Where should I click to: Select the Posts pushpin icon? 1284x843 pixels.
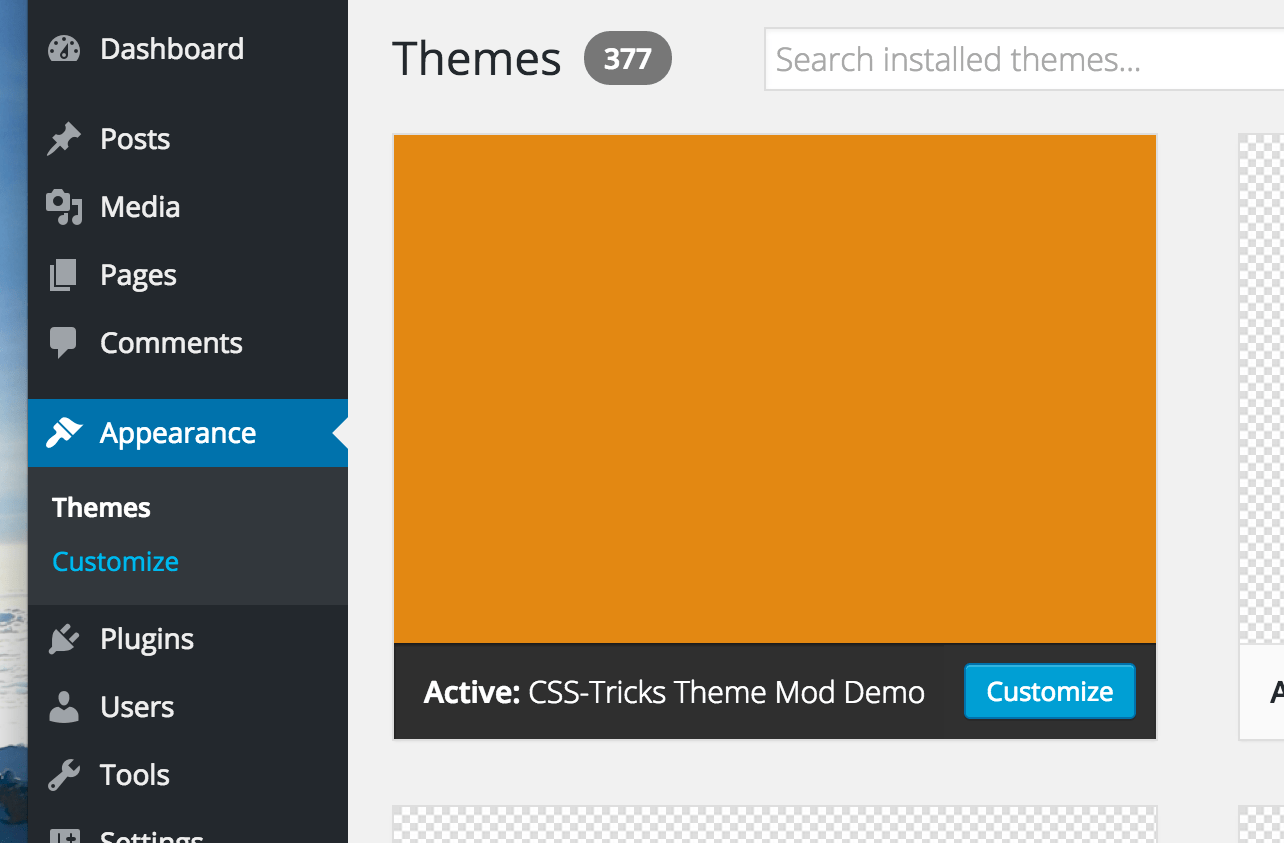tap(64, 138)
